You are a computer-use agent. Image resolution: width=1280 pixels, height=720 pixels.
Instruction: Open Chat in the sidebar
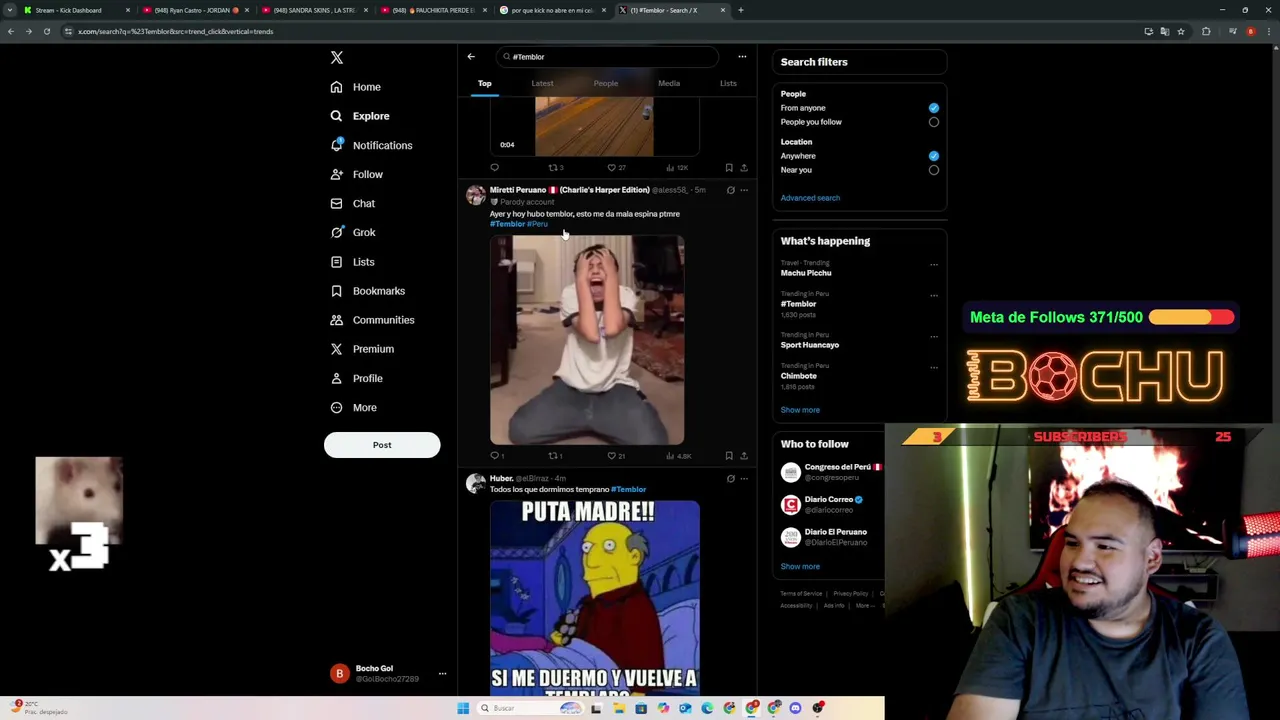353,203
